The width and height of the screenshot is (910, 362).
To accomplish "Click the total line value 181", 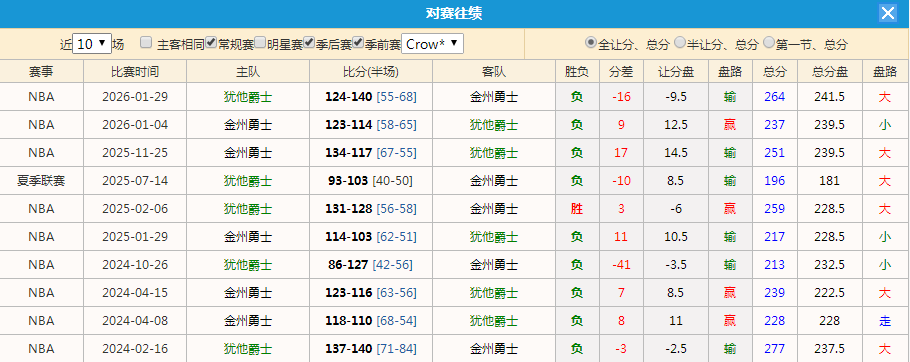I will click(x=829, y=181).
